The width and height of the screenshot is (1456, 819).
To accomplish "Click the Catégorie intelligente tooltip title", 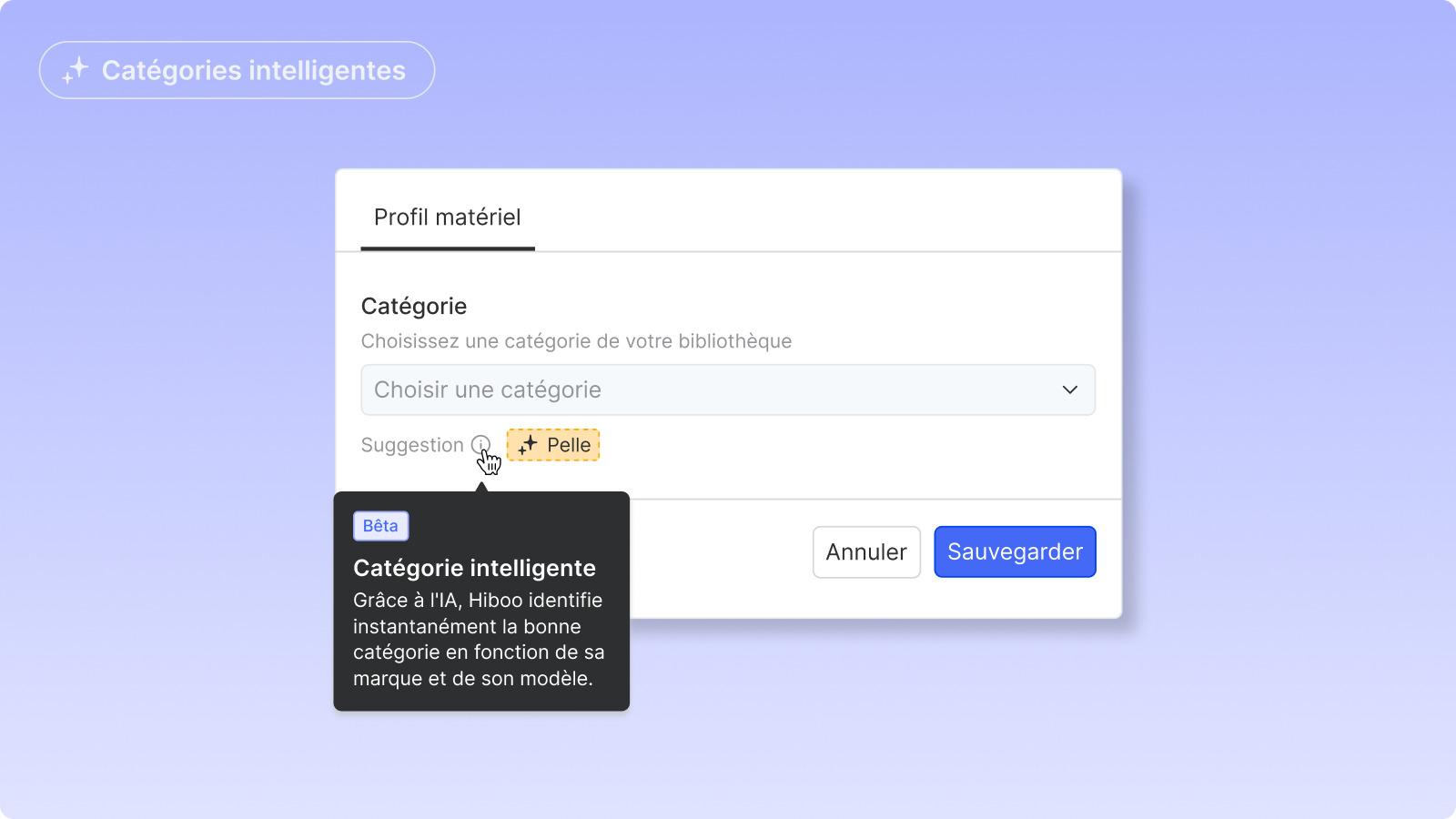I will (x=474, y=568).
